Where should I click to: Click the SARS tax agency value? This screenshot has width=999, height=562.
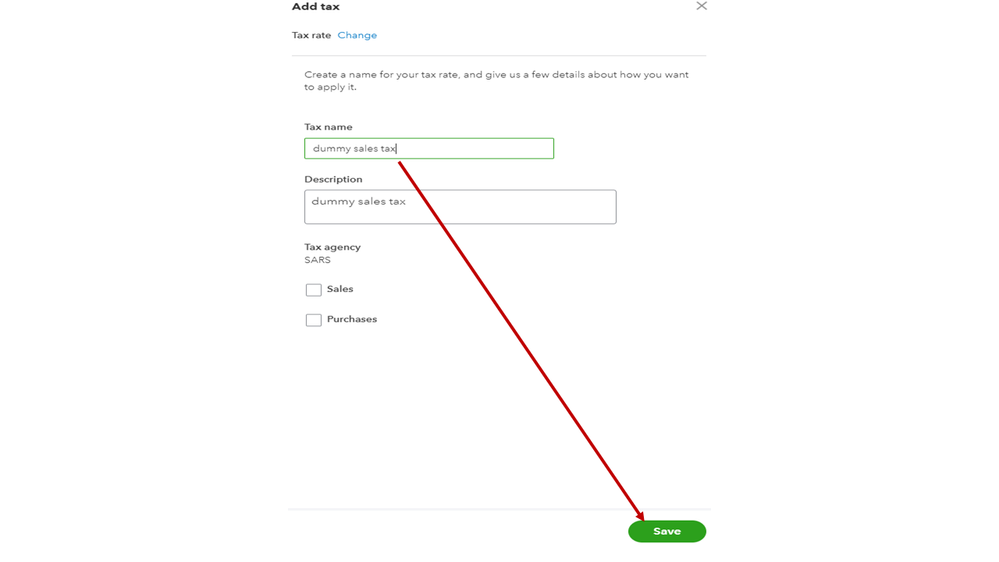pyautogui.click(x=317, y=260)
